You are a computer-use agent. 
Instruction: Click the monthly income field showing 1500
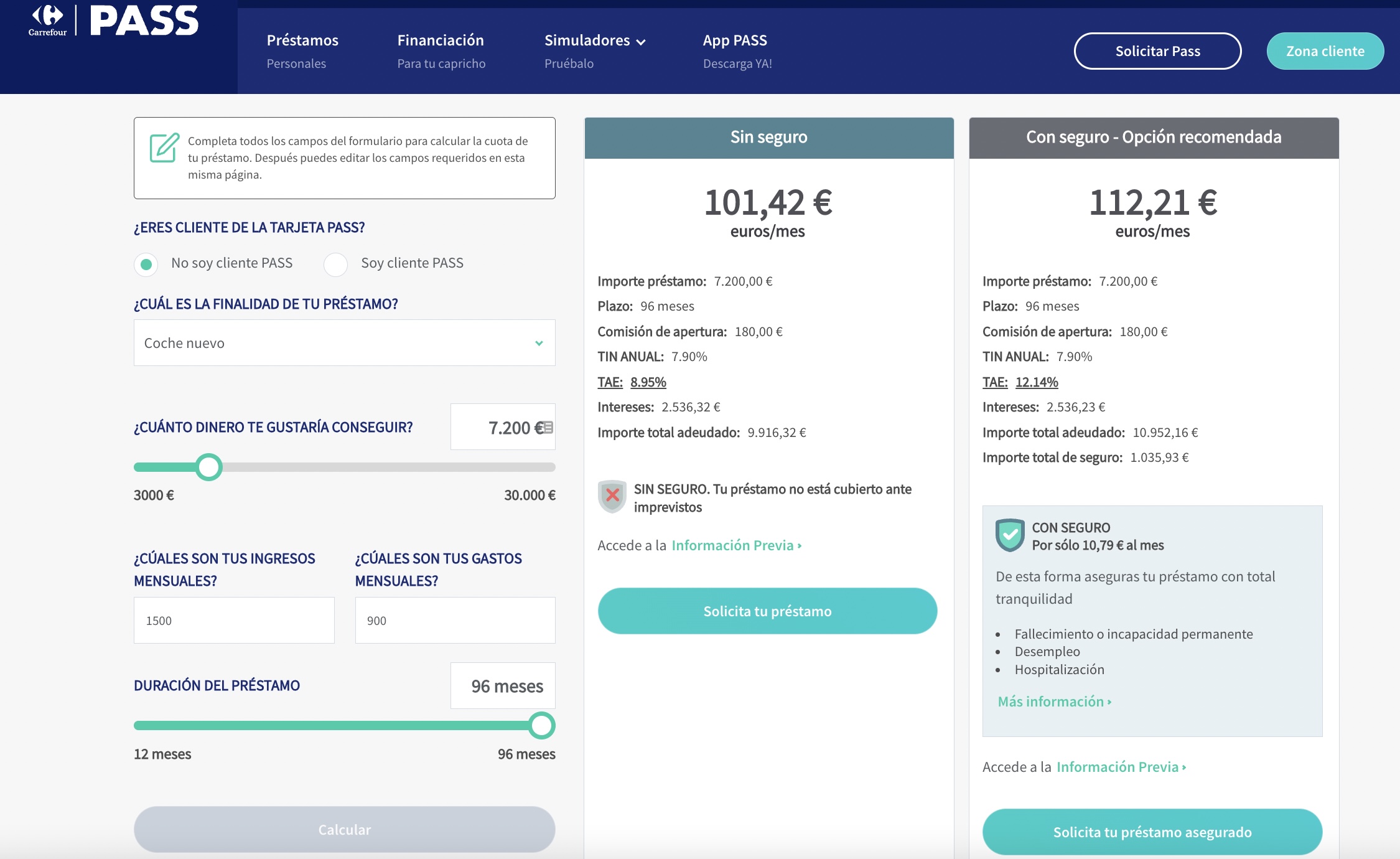click(x=234, y=621)
